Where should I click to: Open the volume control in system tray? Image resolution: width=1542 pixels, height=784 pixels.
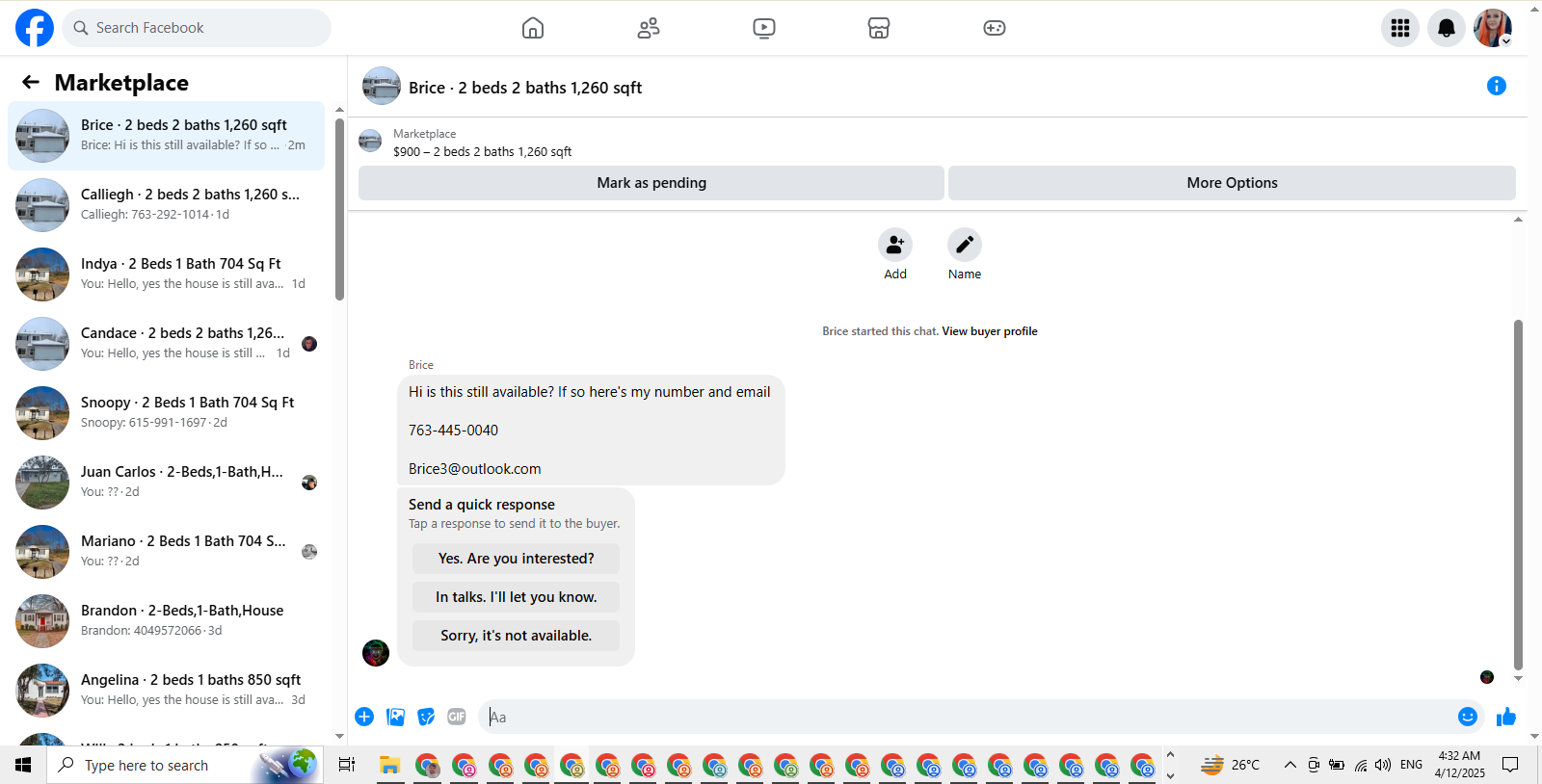1383,765
